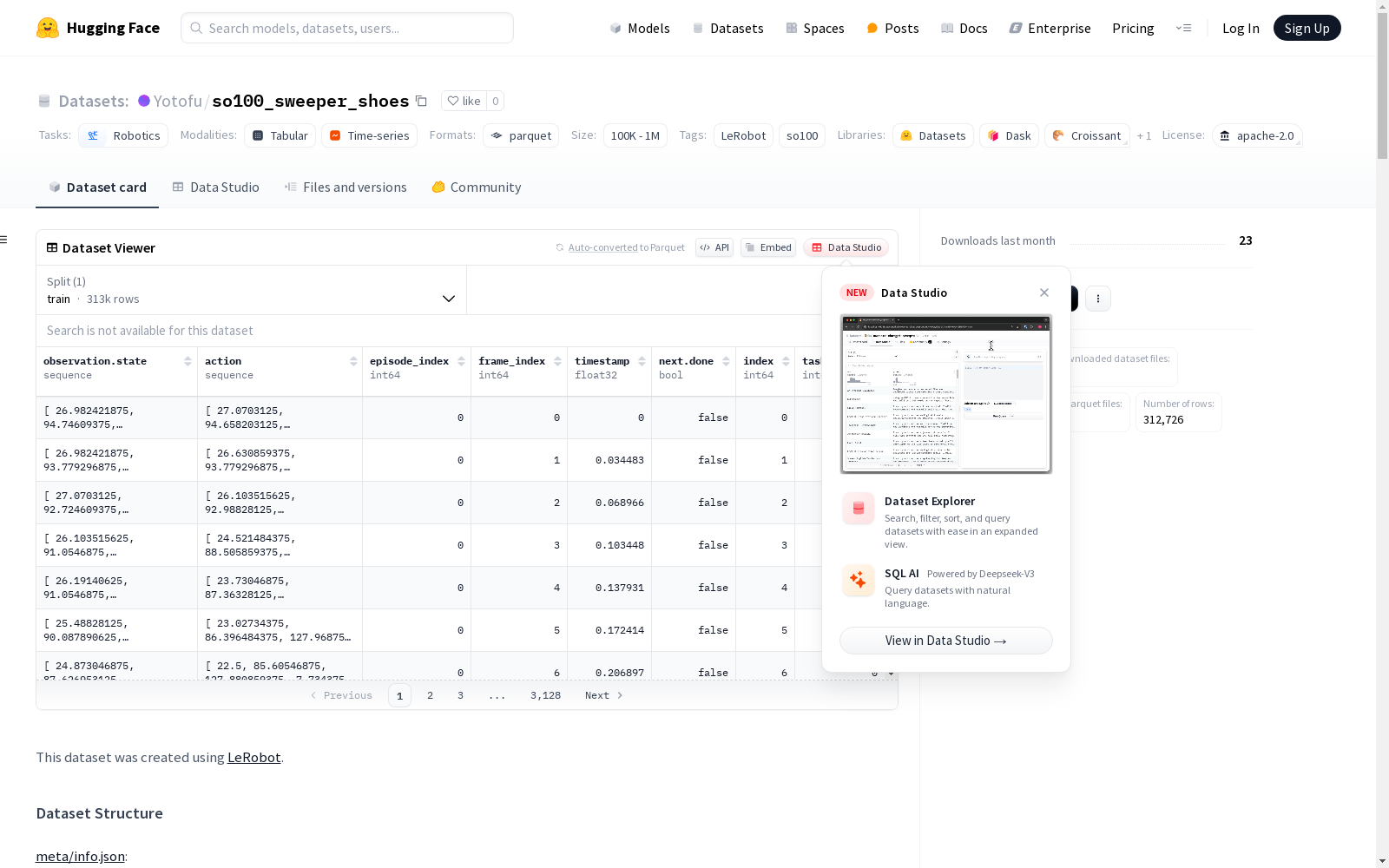Copy dataset name with the copy icon
Screen dimensions: 1389x868
tap(421, 101)
